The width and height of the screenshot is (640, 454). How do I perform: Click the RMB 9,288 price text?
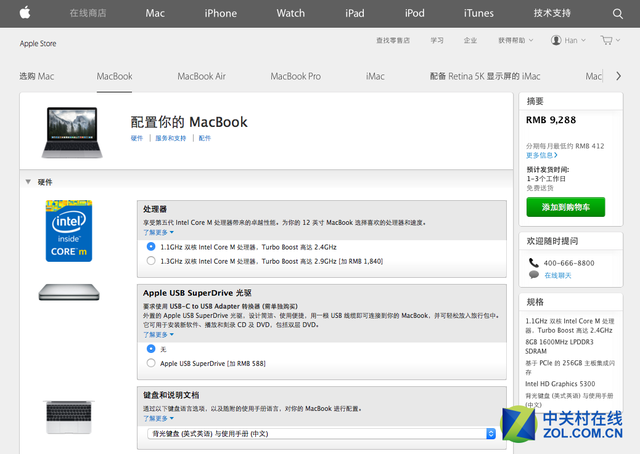551,120
